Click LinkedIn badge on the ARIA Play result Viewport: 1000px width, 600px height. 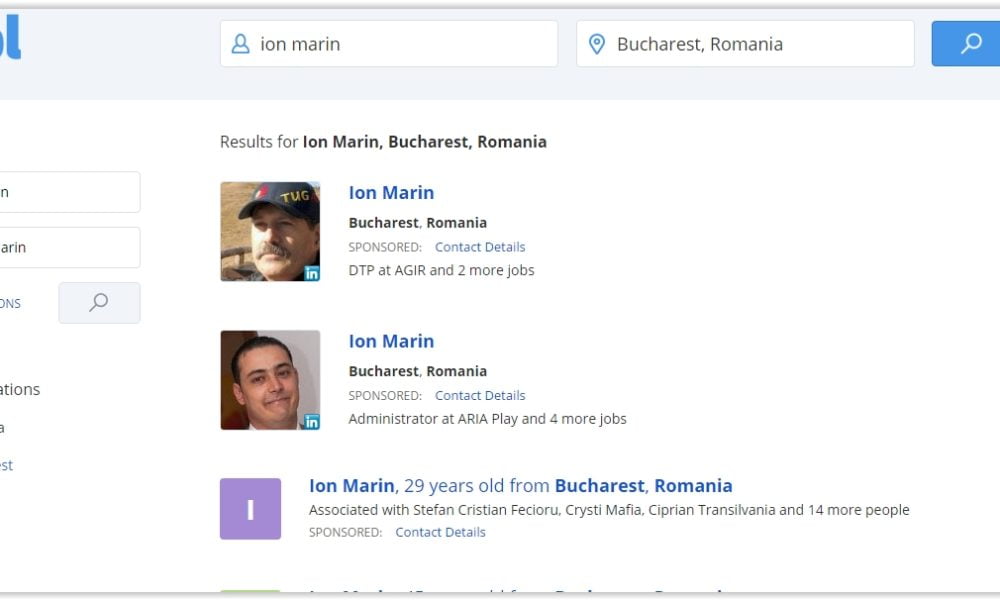point(311,421)
